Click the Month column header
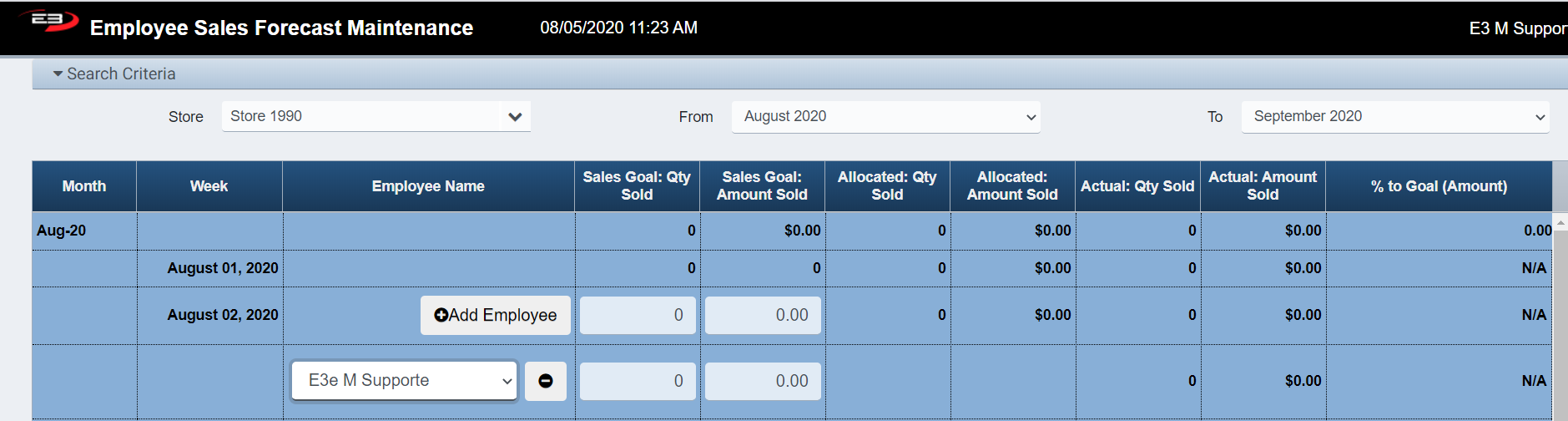 pyautogui.click(x=84, y=186)
